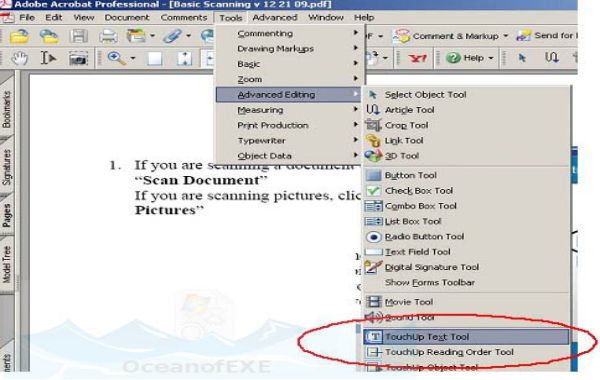Choose Crop Tool in submenu
600x380 pixels.
[x=466, y=125]
